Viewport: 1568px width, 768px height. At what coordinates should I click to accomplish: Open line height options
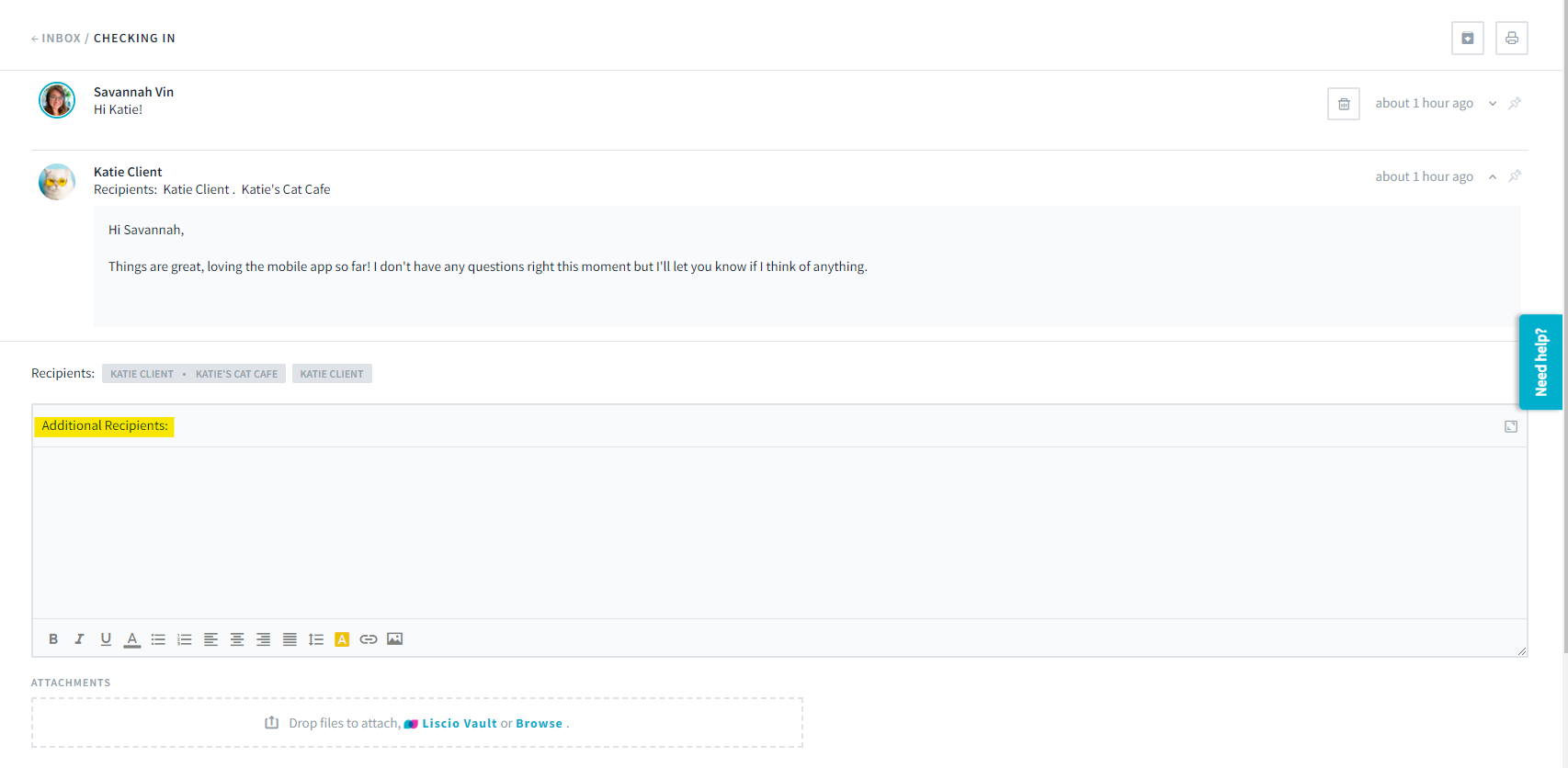point(316,639)
